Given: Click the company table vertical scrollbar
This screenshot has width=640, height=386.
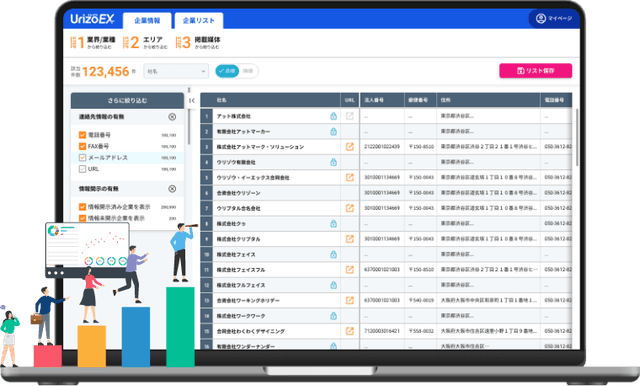Looking at the screenshot, I should [577, 137].
